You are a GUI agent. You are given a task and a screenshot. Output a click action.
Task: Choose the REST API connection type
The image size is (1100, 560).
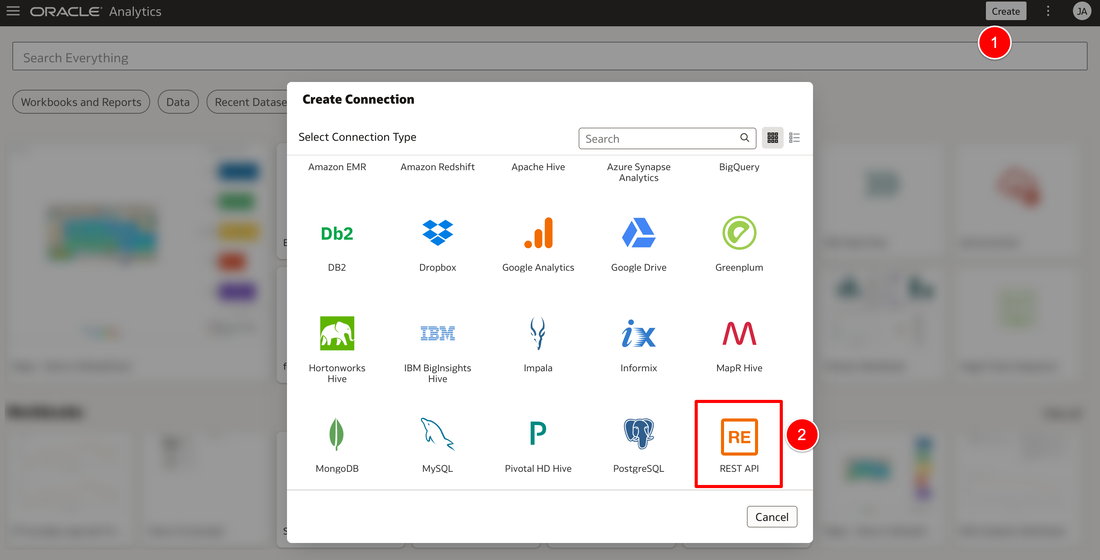tap(739, 444)
